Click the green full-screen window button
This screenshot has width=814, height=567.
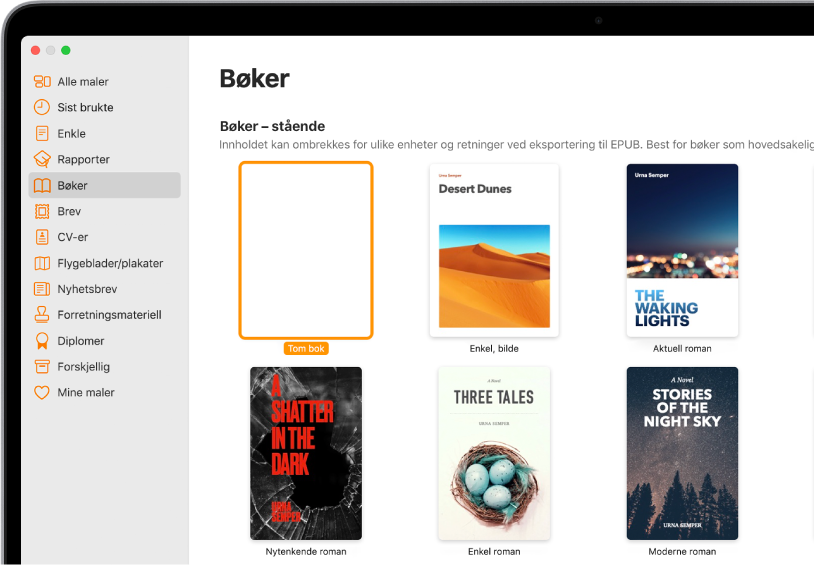tap(65, 50)
